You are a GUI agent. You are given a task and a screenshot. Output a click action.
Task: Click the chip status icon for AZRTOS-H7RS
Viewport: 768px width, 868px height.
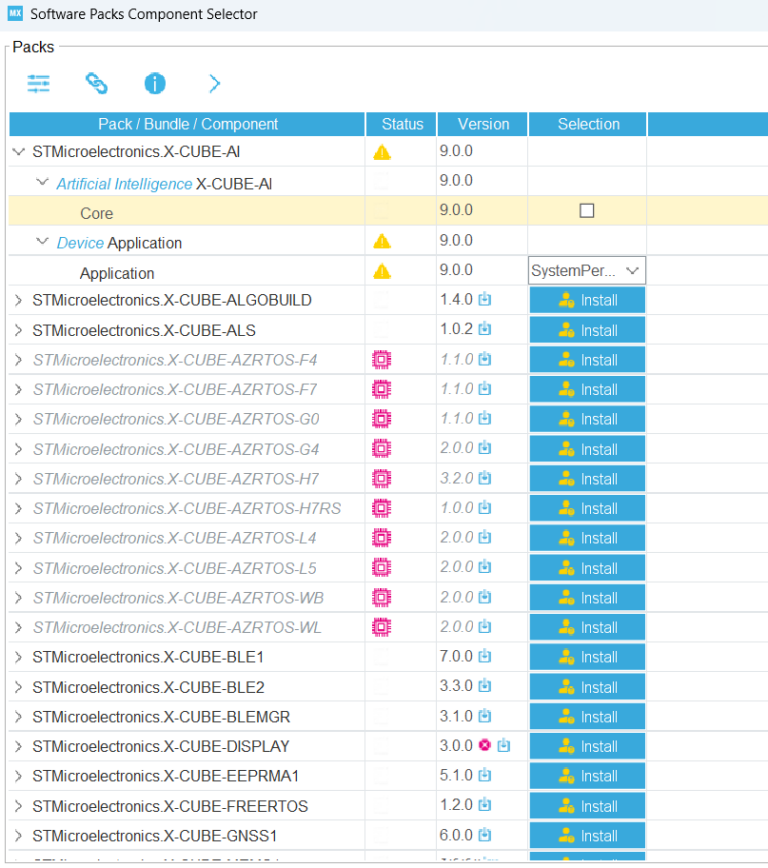[x=382, y=508]
